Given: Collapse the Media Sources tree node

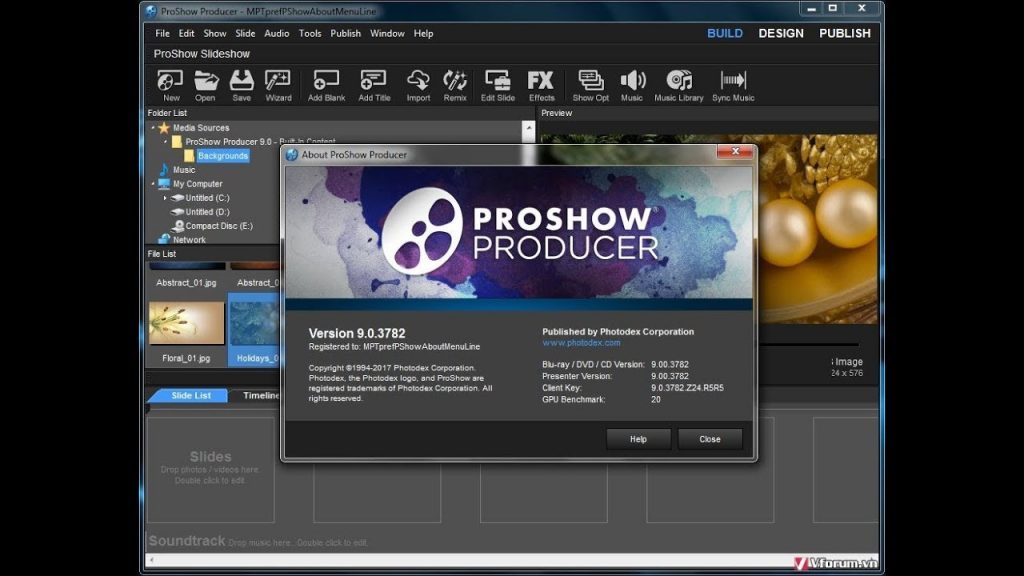Looking at the screenshot, I should click(153, 127).
